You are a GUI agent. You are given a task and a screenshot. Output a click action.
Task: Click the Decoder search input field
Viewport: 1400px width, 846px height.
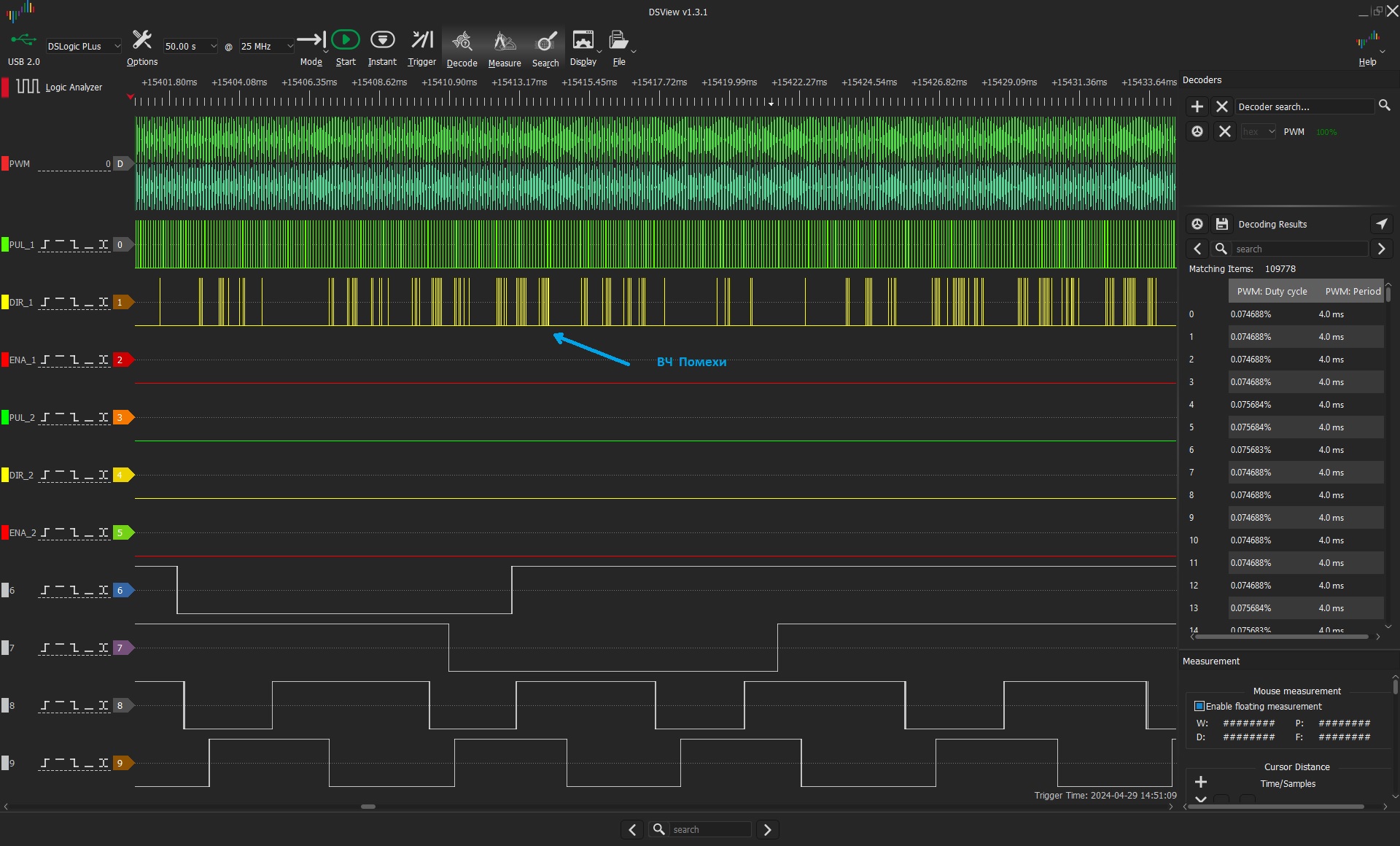(x=1304, y=106)
